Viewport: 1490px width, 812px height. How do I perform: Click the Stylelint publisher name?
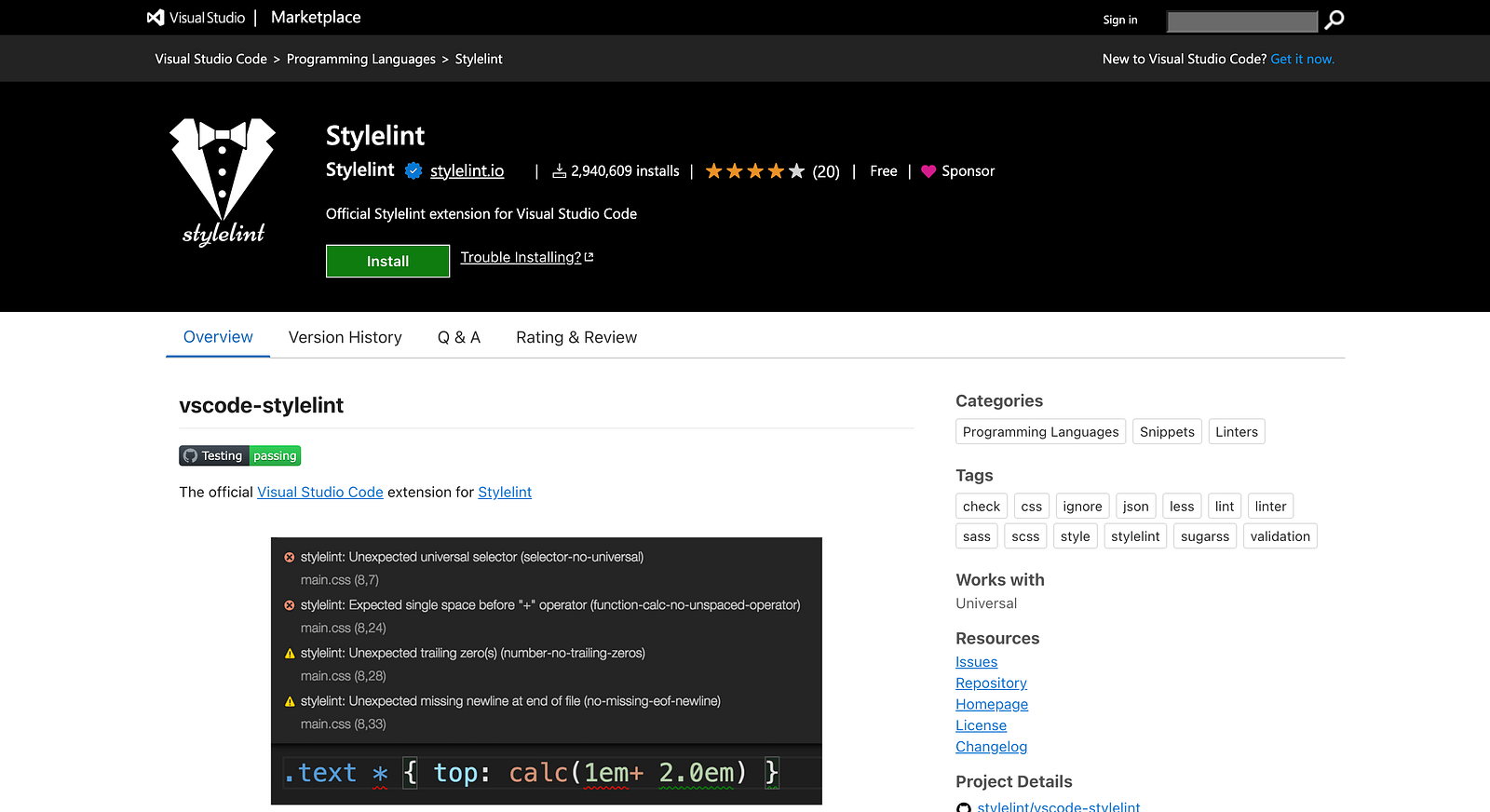pos(360,169)
